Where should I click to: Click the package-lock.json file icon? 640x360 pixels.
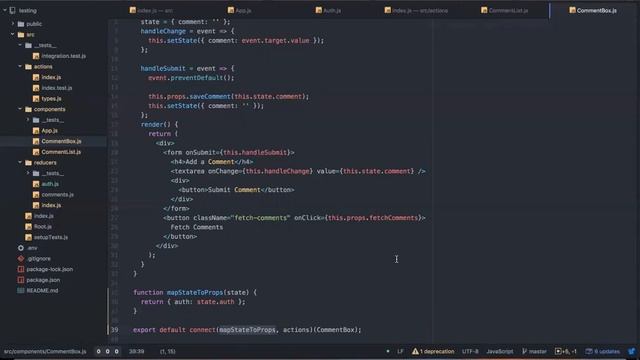coord(21,269)
